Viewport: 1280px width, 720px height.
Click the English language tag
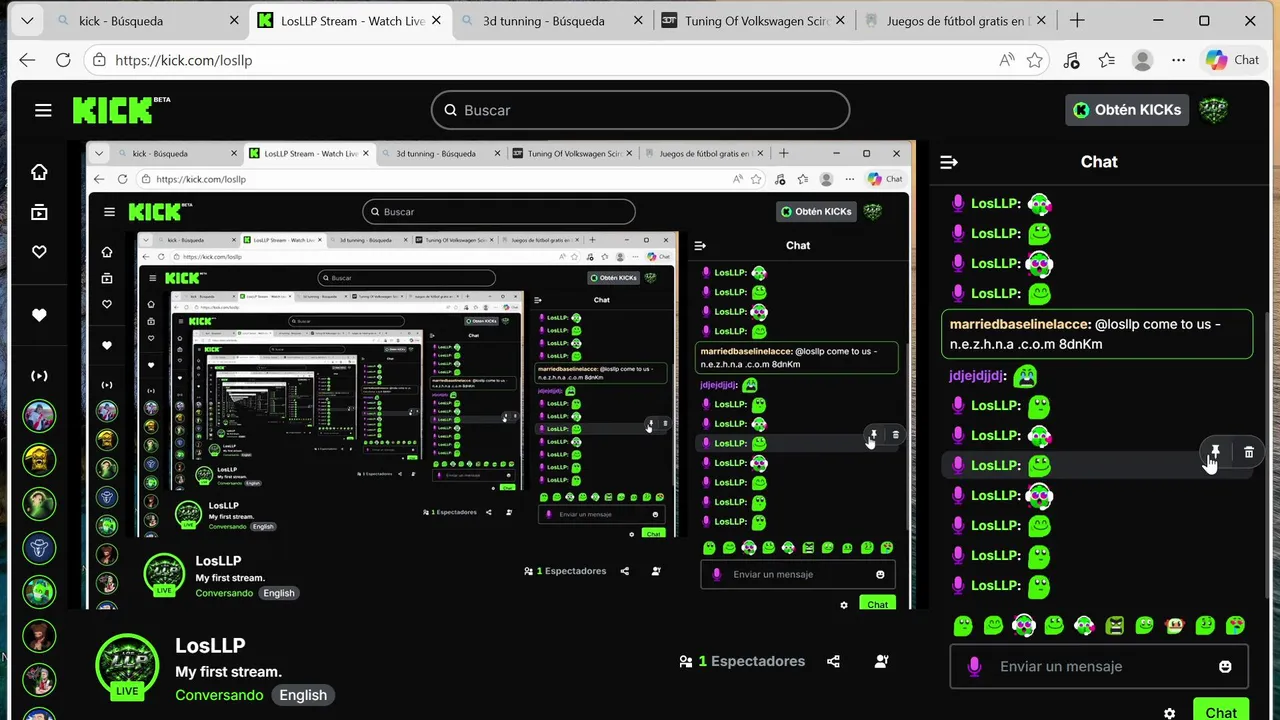[x=303, y=695]
